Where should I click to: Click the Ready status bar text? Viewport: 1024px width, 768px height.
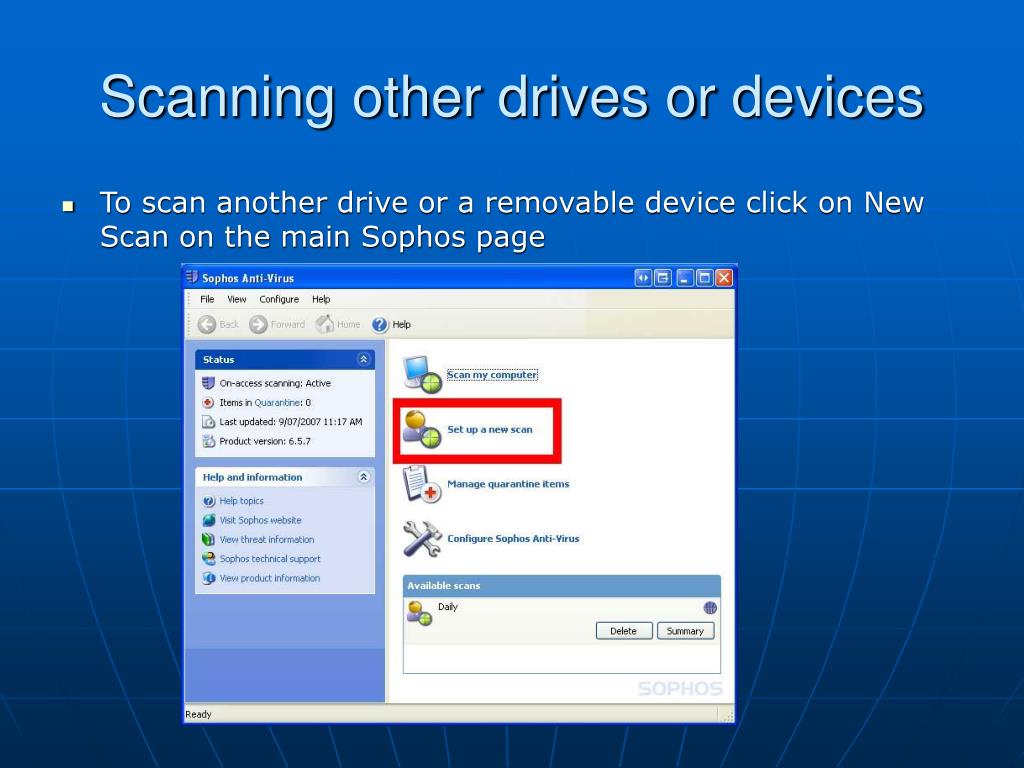coord(199,714)
